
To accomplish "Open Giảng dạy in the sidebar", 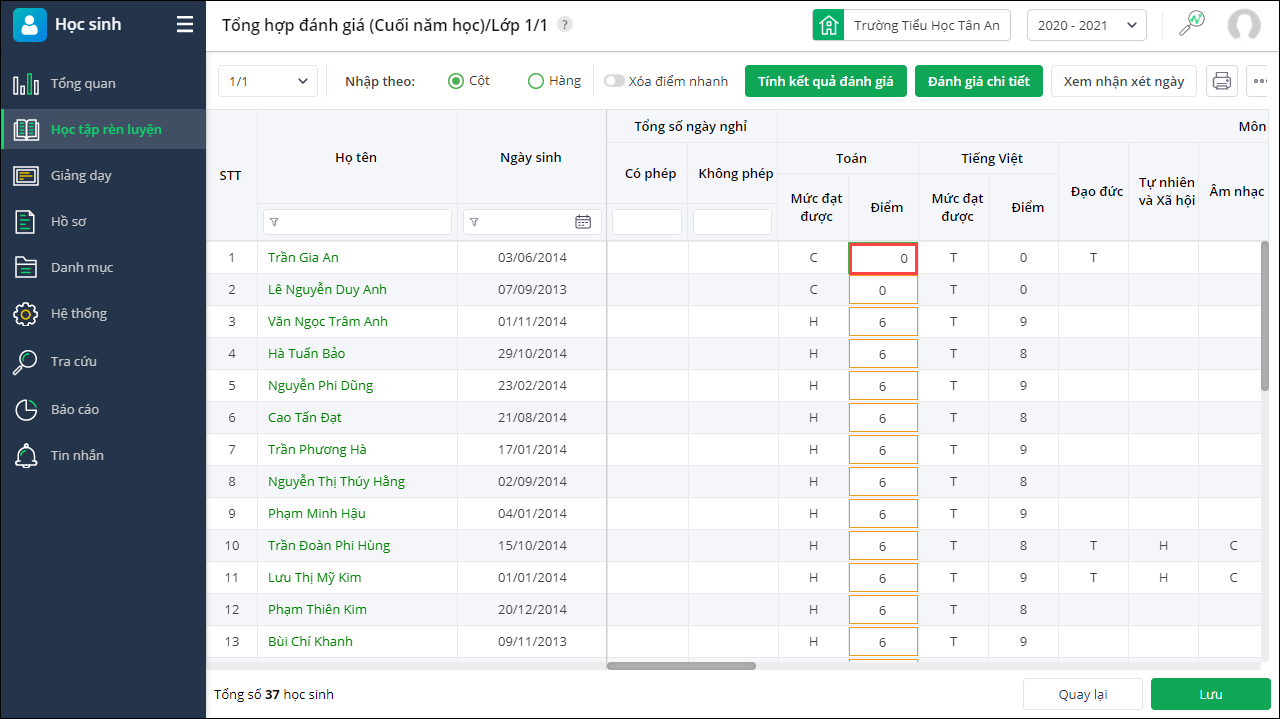I will click(81, 176).
